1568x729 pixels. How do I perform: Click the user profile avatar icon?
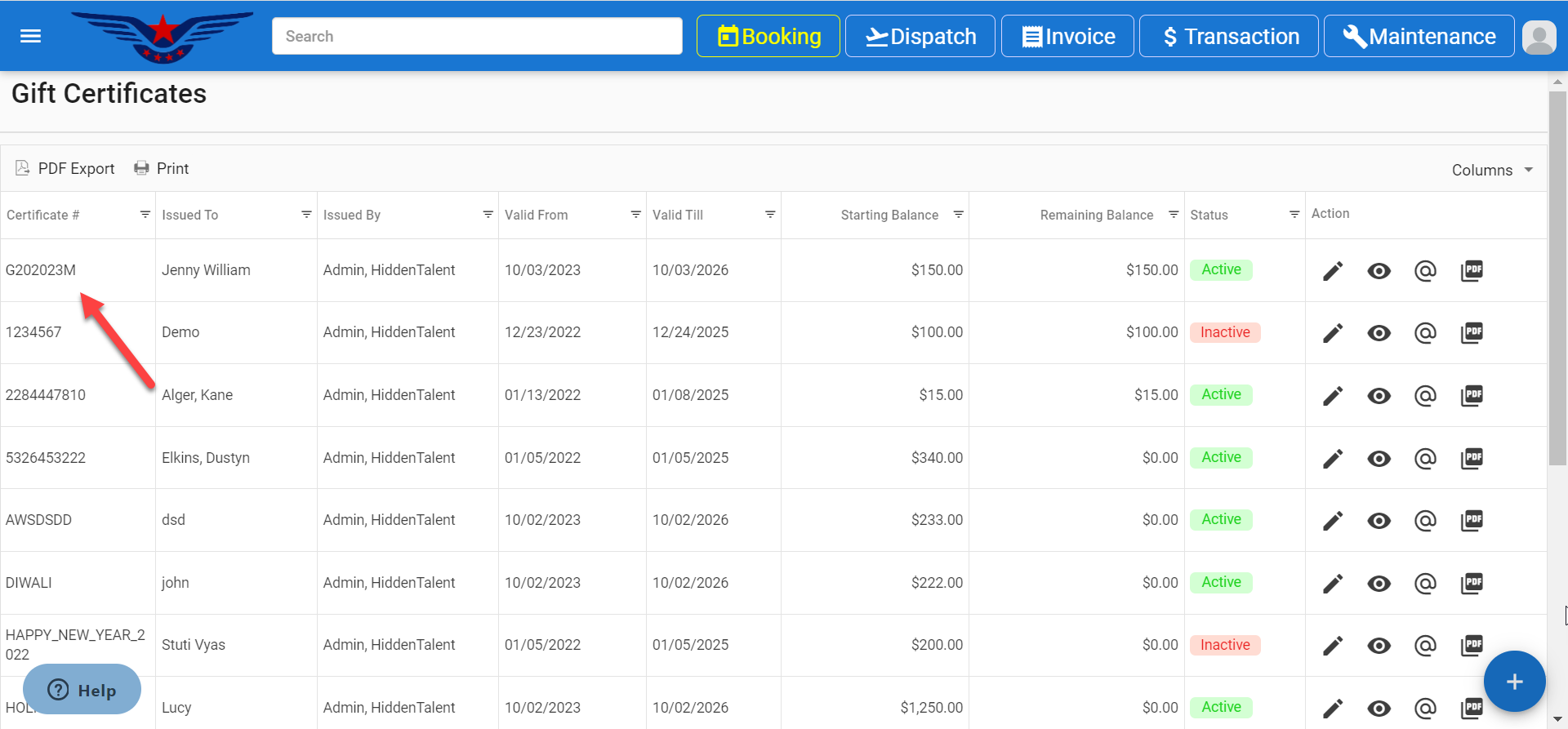click(x=1539, y=37)
